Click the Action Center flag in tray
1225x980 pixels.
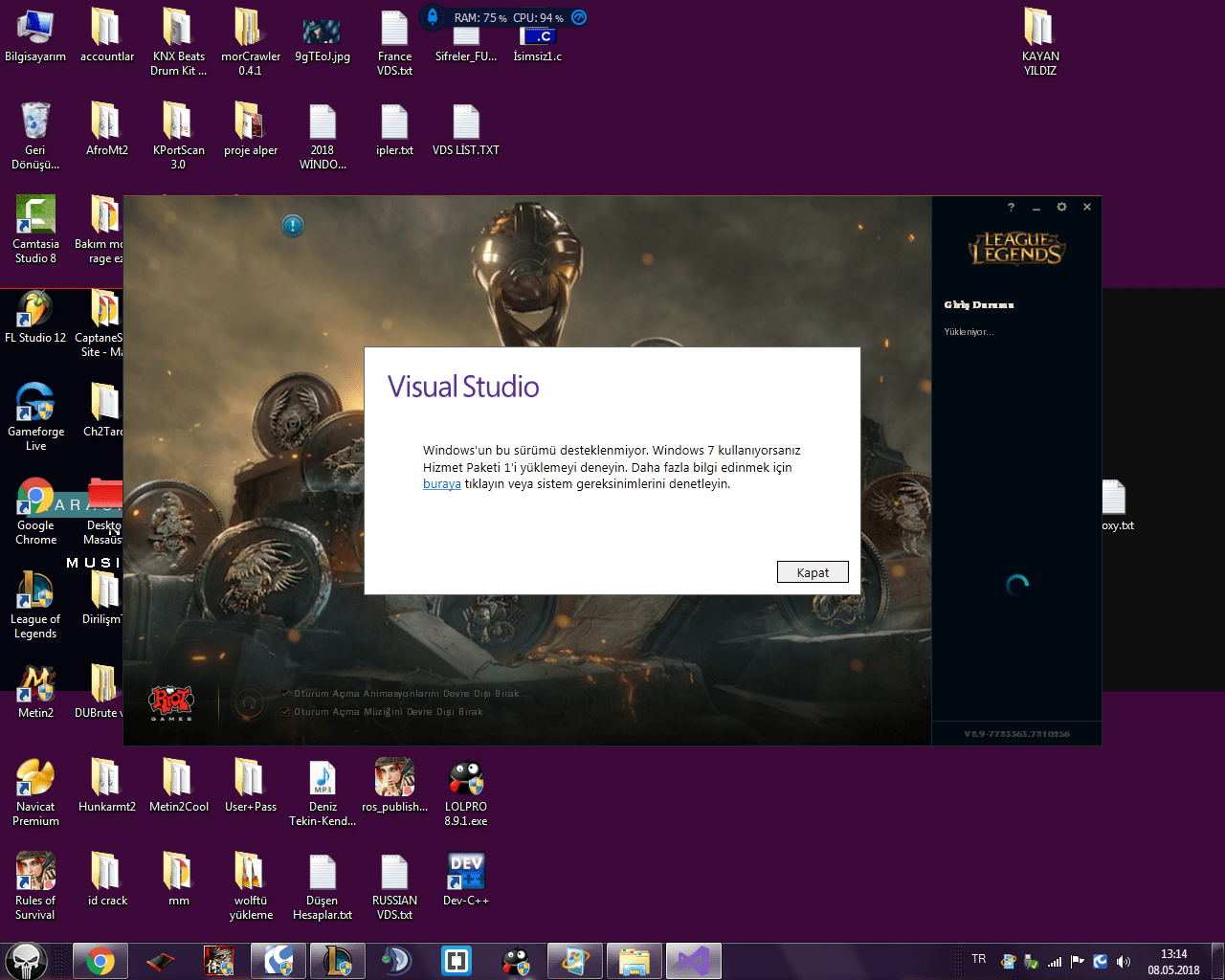point(1078,962)
